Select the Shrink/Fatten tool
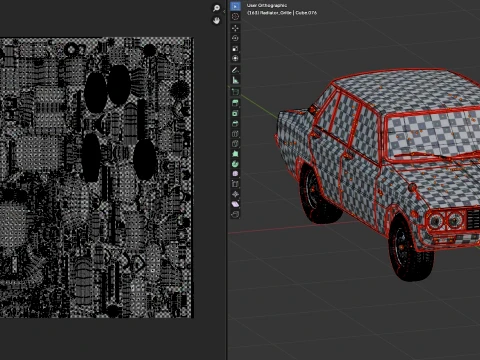Screen dimensions: 480x360 click(235, 194)
